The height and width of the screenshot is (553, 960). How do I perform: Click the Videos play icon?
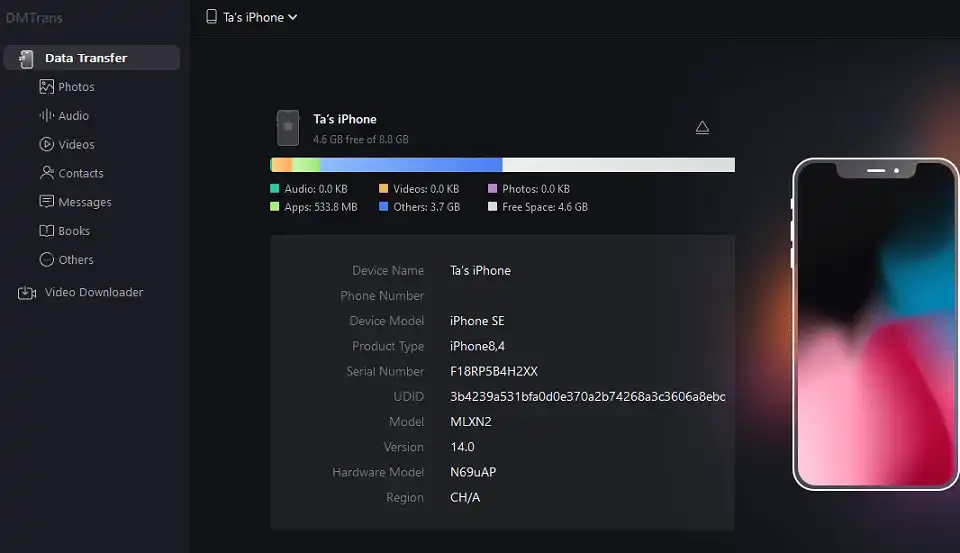[x=46, y=145]
